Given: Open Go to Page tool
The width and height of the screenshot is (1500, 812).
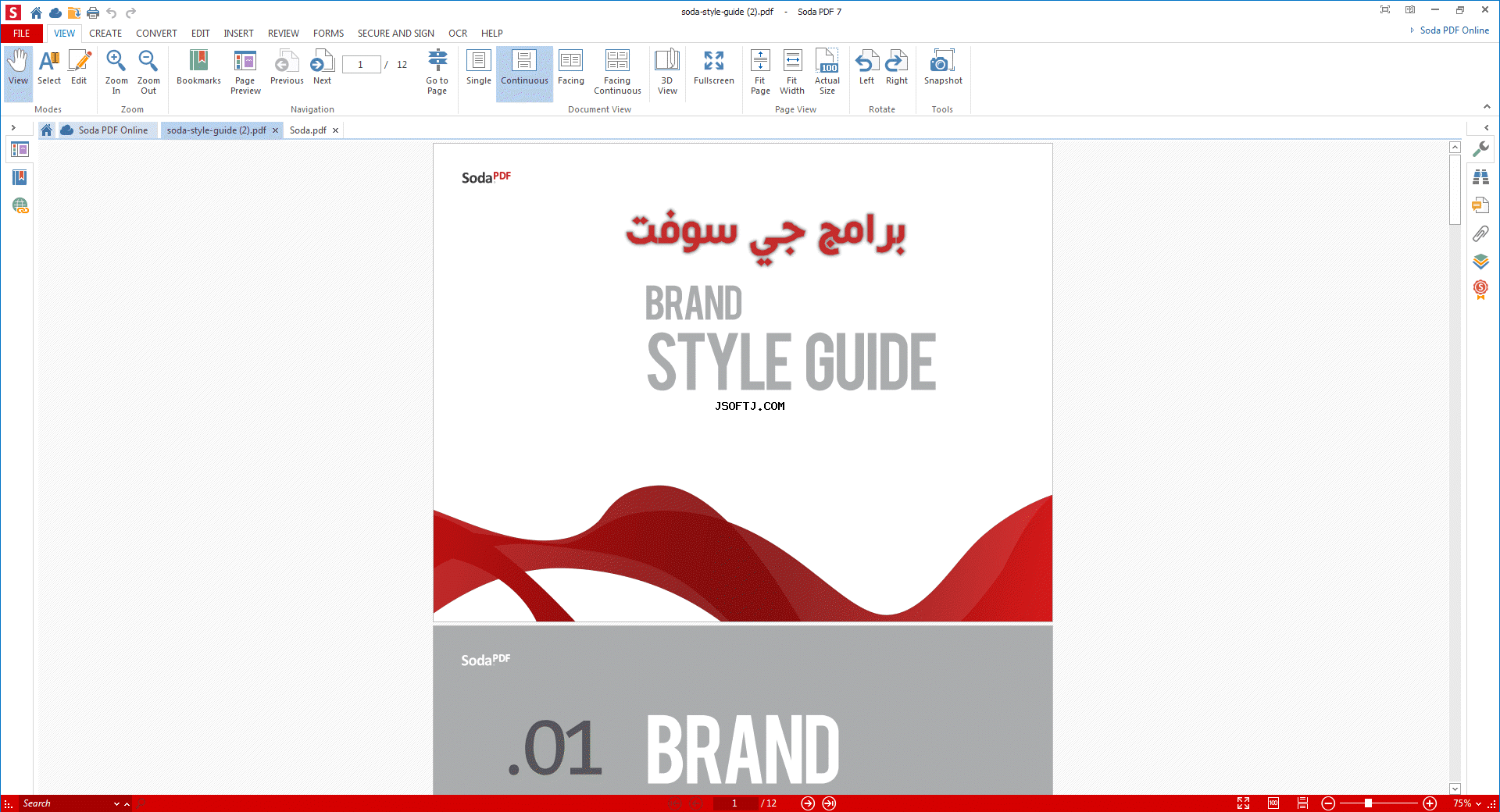Looking at the screenshot, I should click(437, 73).
